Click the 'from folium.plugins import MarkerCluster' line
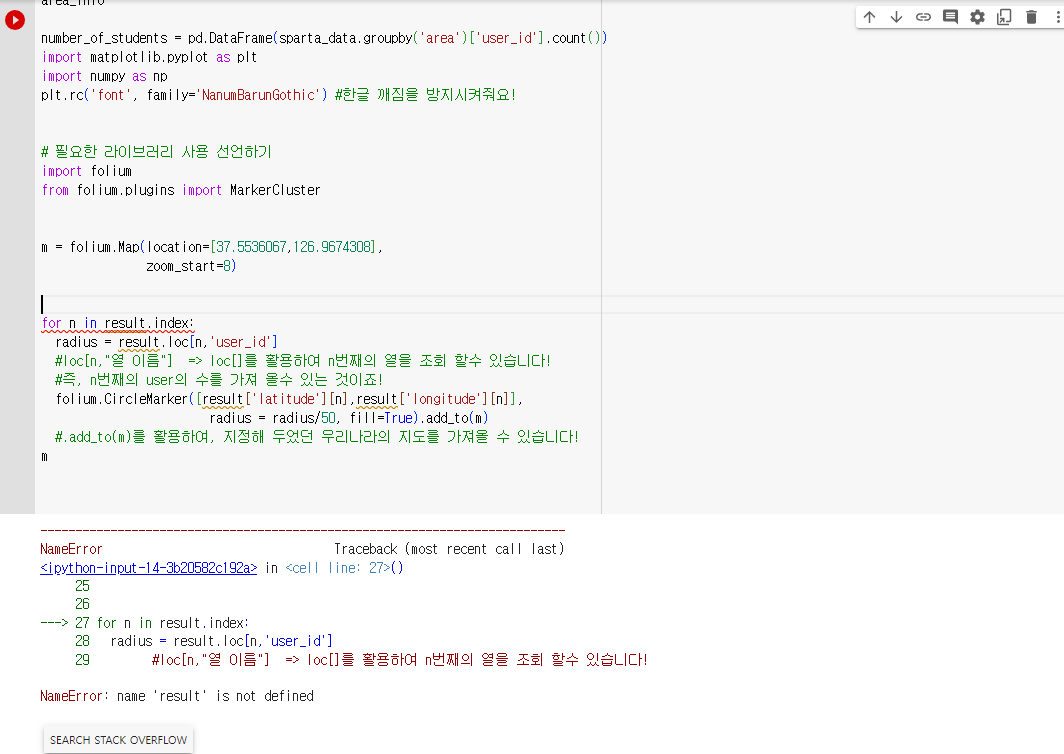Screen dimensions: 1064x754 [181, 190]
